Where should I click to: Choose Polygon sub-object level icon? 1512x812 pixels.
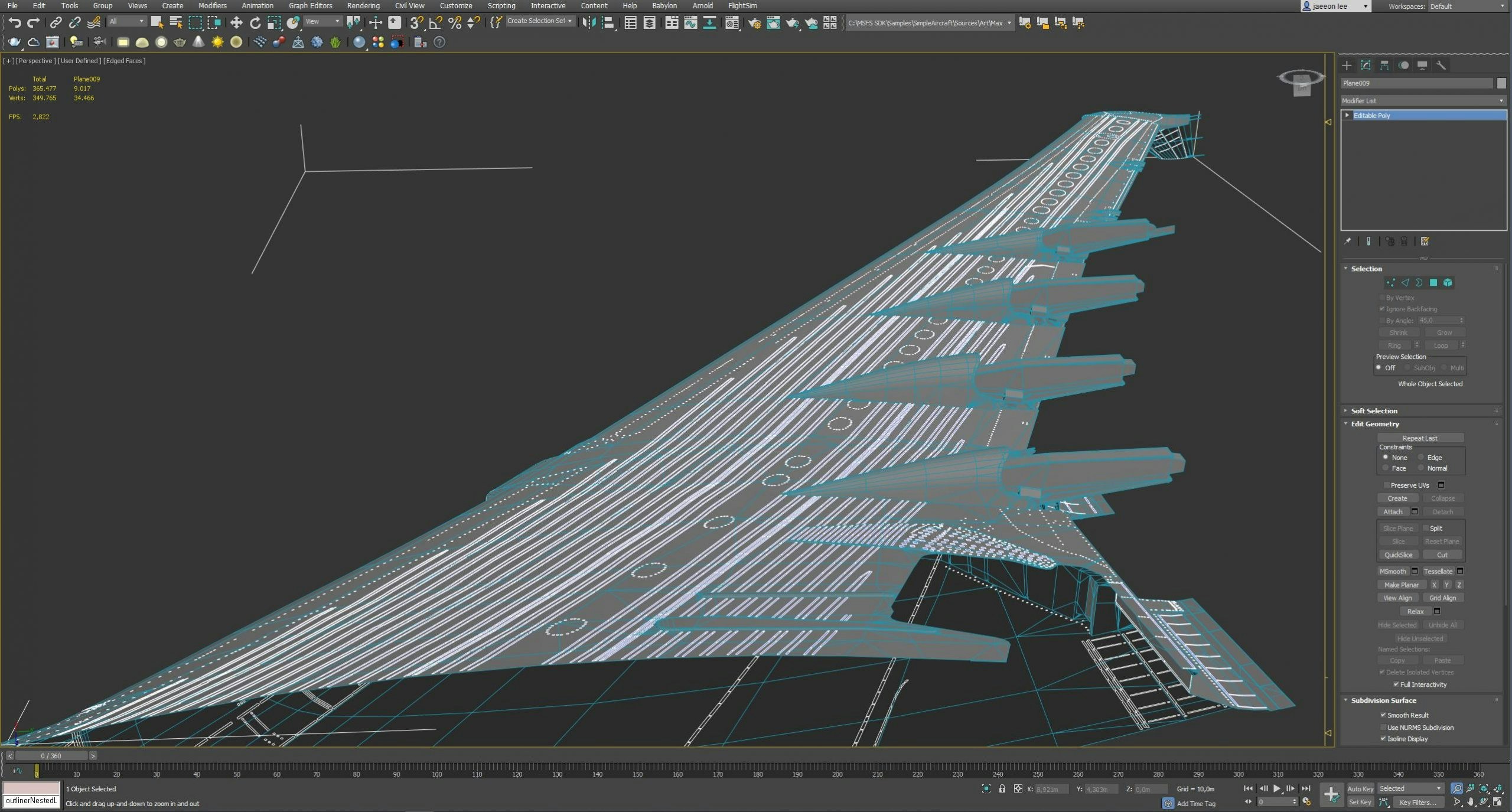(x=1433, y=283)
